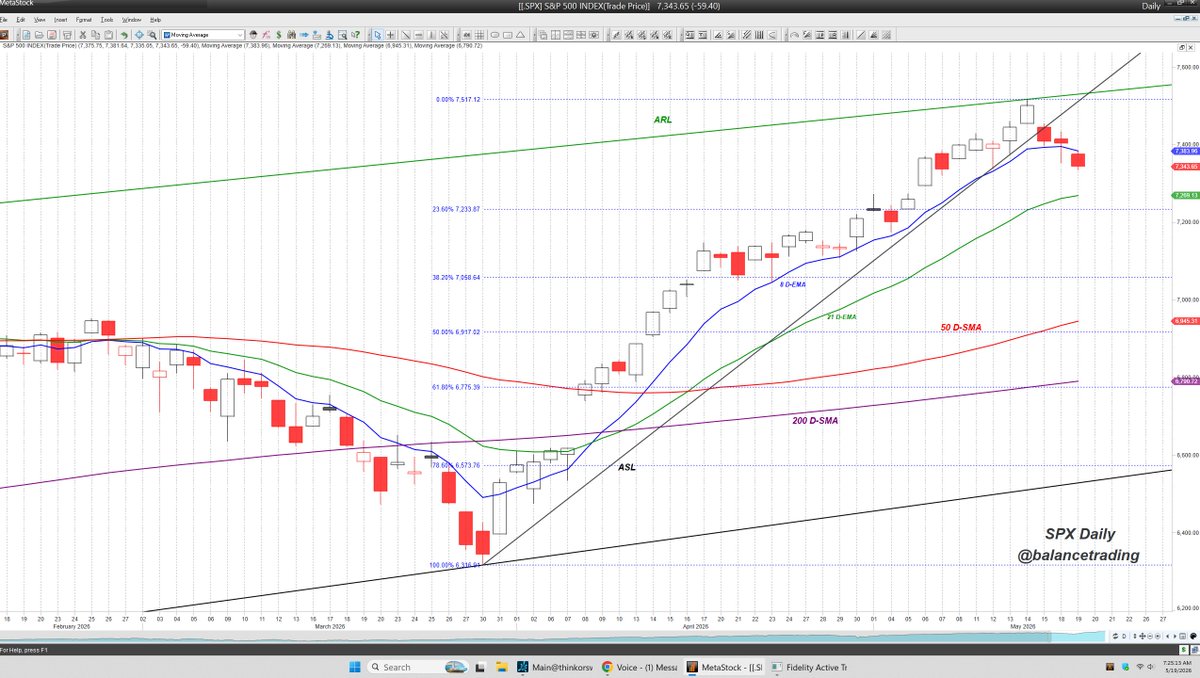Click the Daily periodicity label

click(x=1151, y=6)
